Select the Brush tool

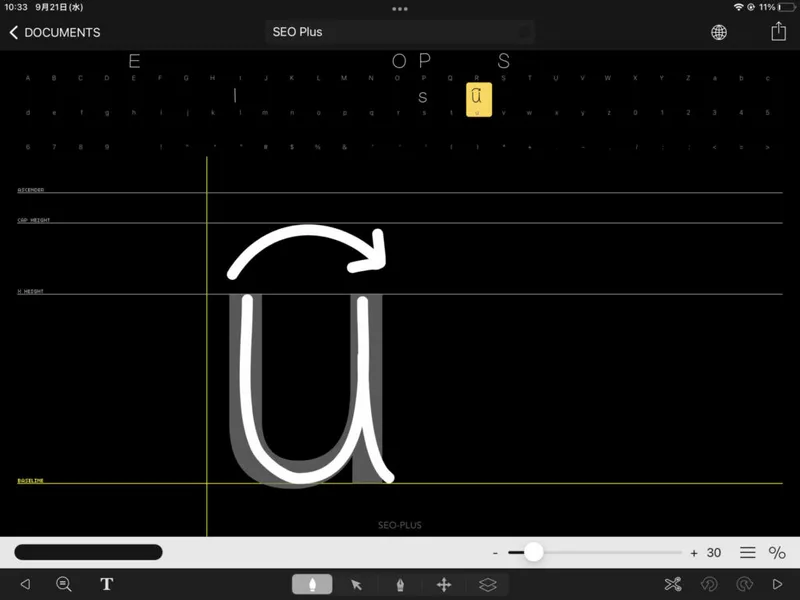coord(311,584)
